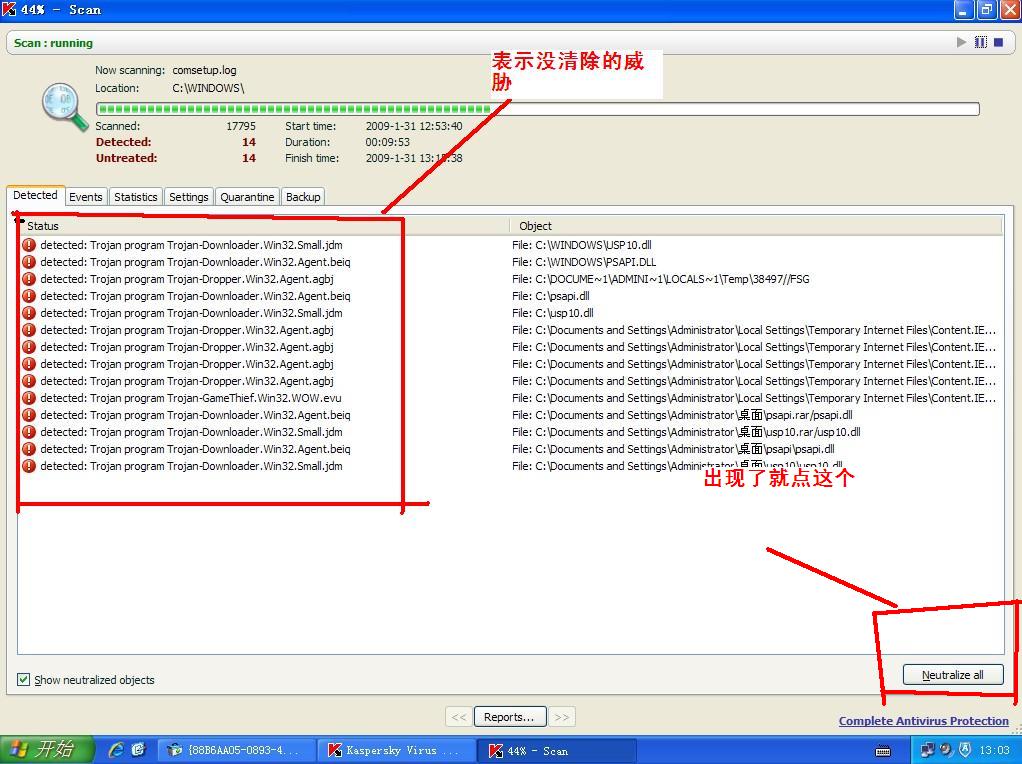Select psapi.rar/psapi.dll object entry
The image size is (1022, 764).
tap(682, 415)
